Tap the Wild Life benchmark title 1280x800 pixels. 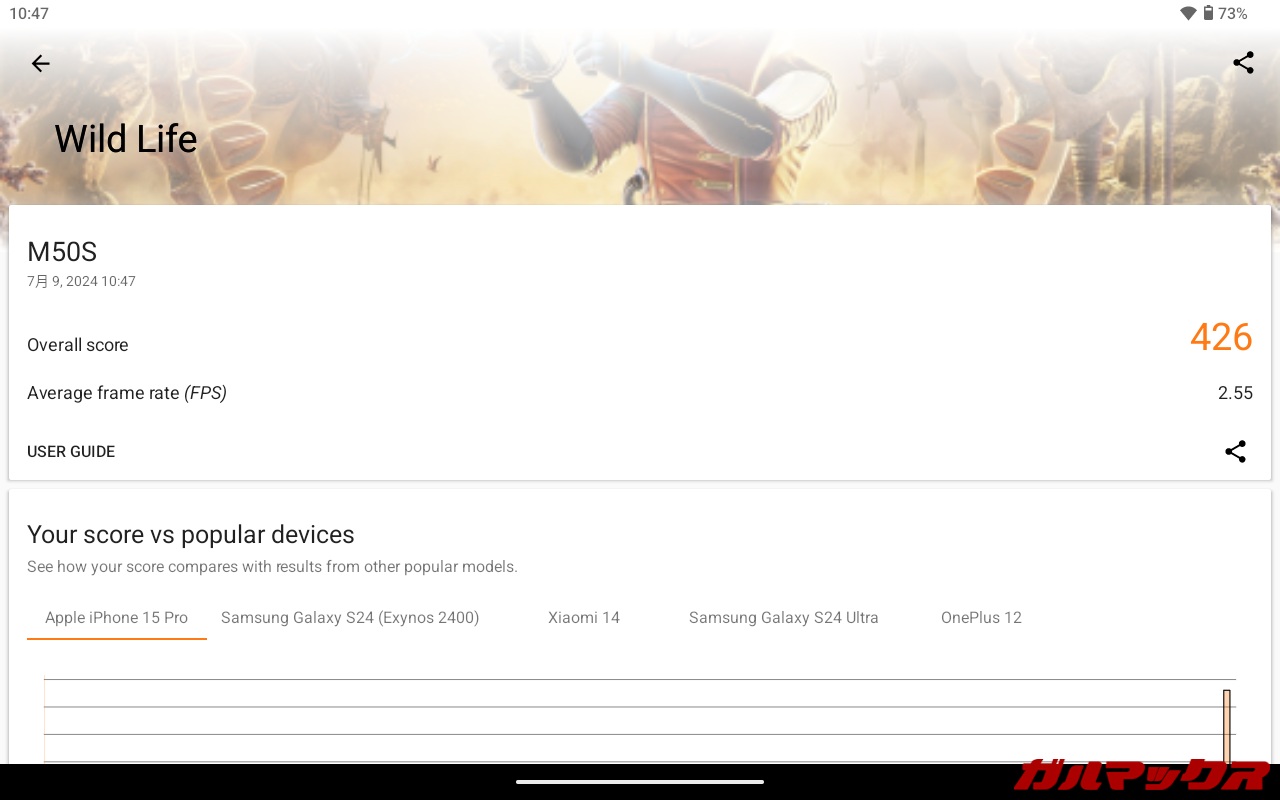(126, 139)
